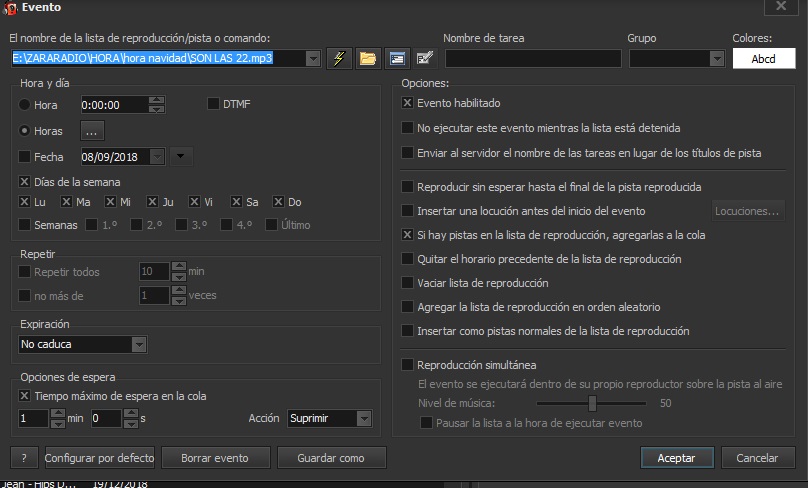The width and height of the screenshot is (808, 488).
Task: Enable Reproducción simultánea
Action: pyautogui.click(x=407, y=365)
